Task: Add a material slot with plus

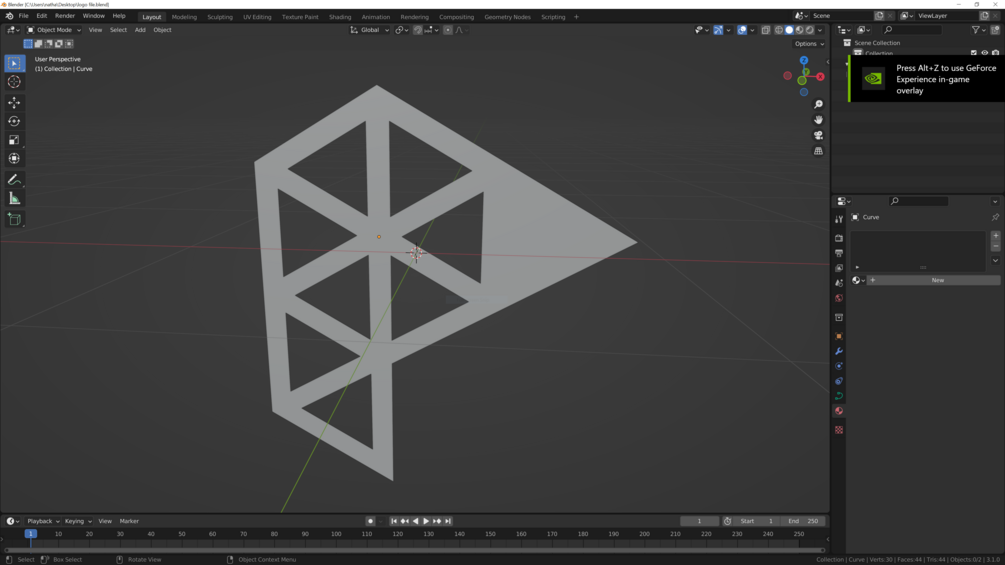Action: [995, 236]
